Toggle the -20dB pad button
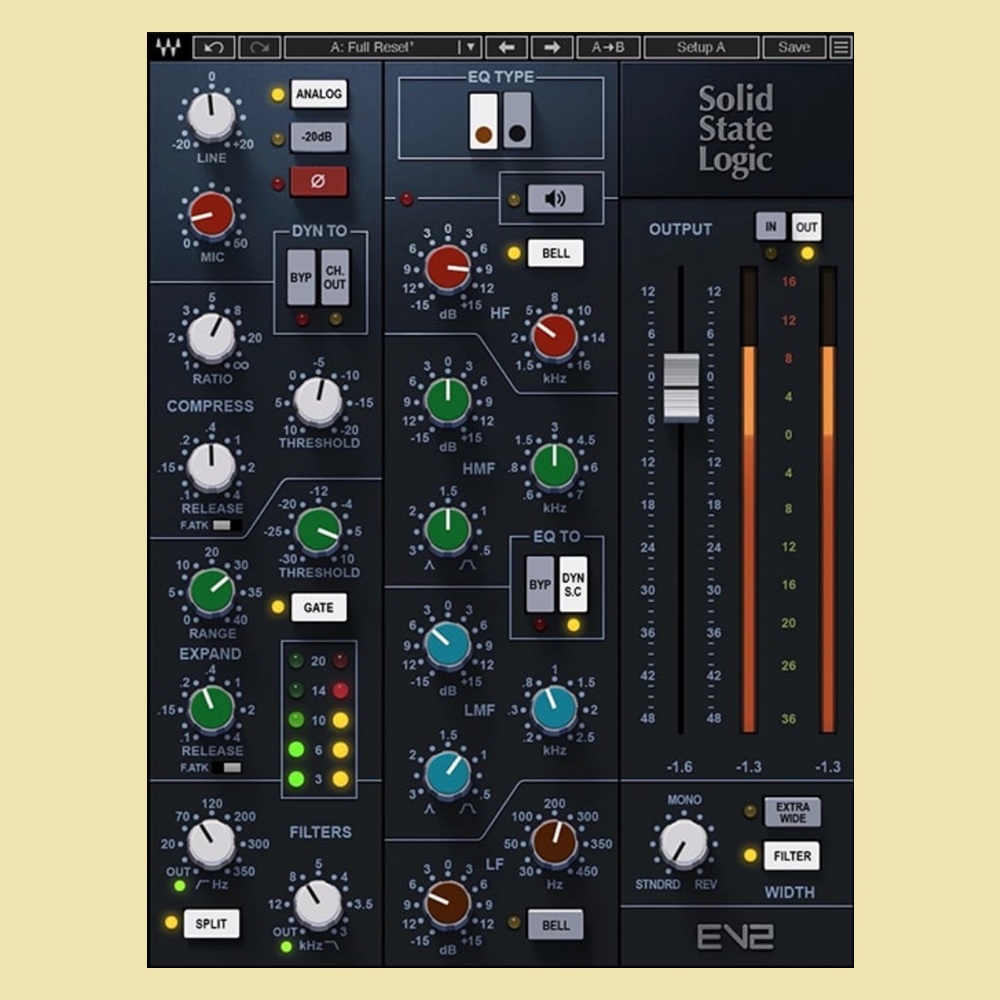 pos(320,137)
